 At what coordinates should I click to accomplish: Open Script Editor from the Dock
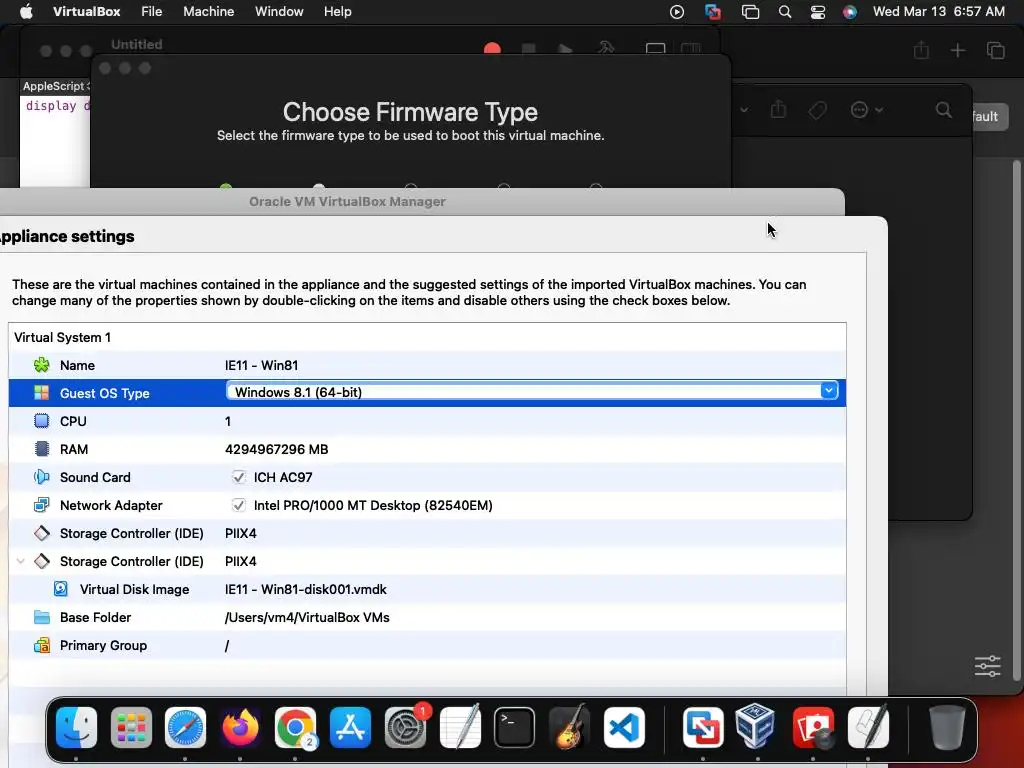coord(868,727)
